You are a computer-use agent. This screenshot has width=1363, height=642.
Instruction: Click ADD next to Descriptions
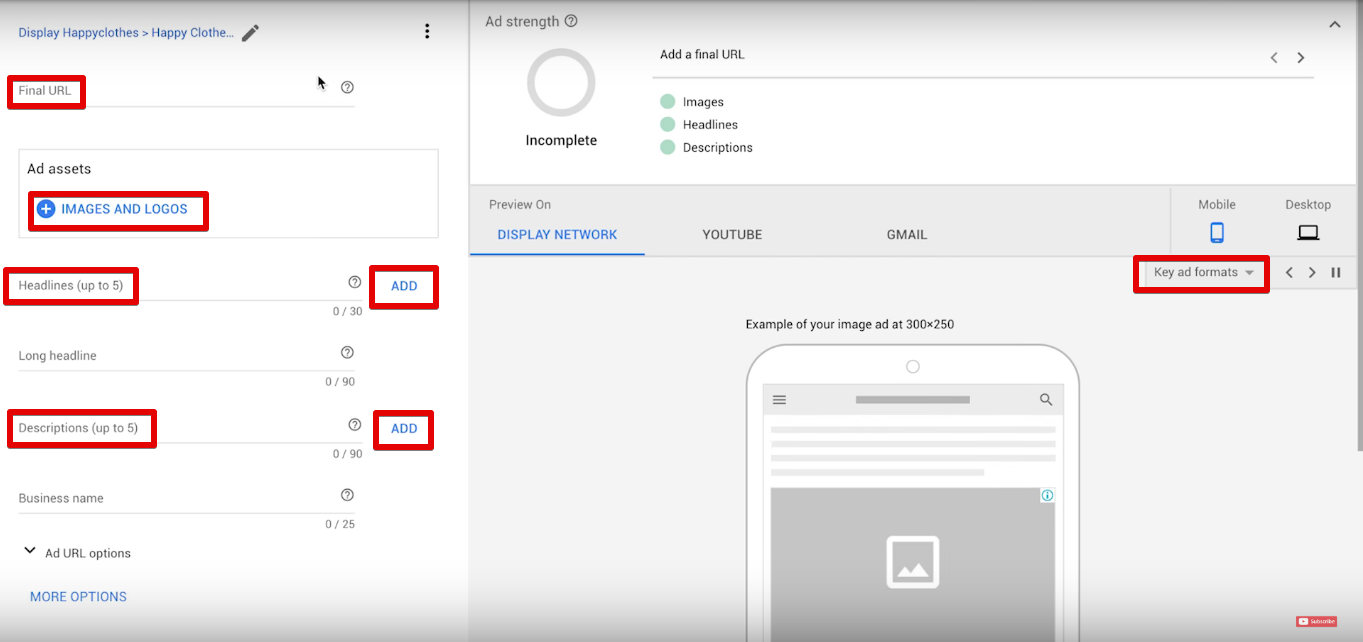coord(404,428)
